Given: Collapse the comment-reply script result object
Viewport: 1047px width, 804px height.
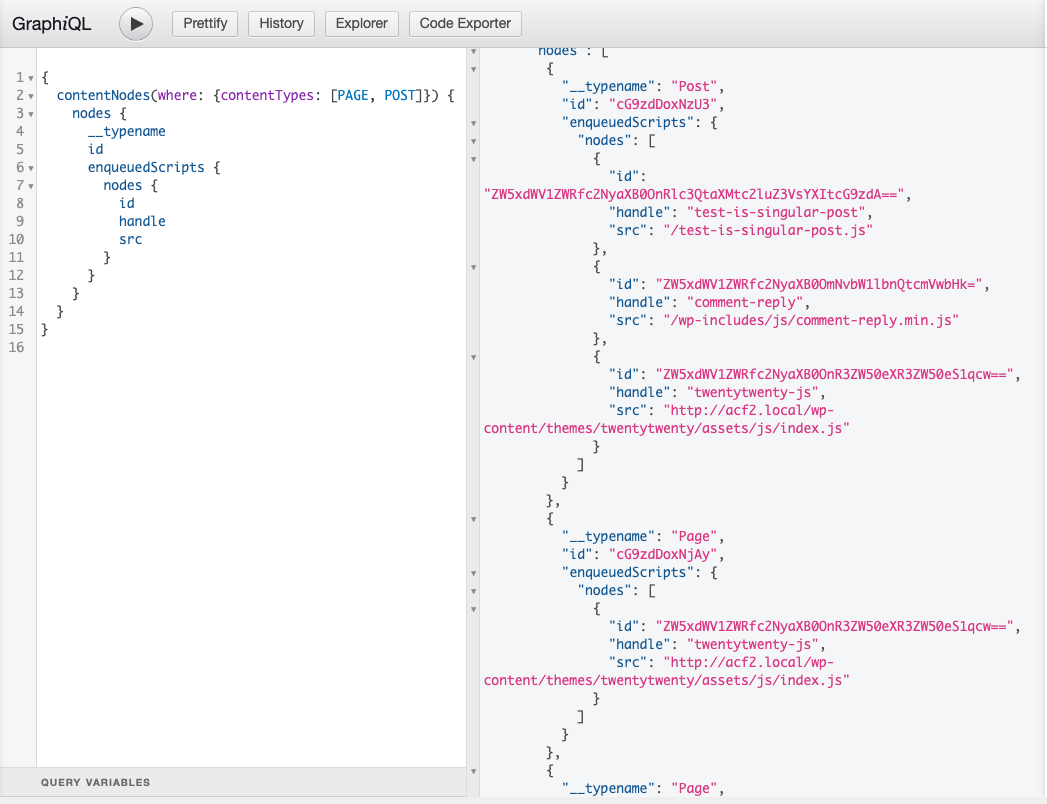Looking at the screenshot, I should click(x=473, y=267).
